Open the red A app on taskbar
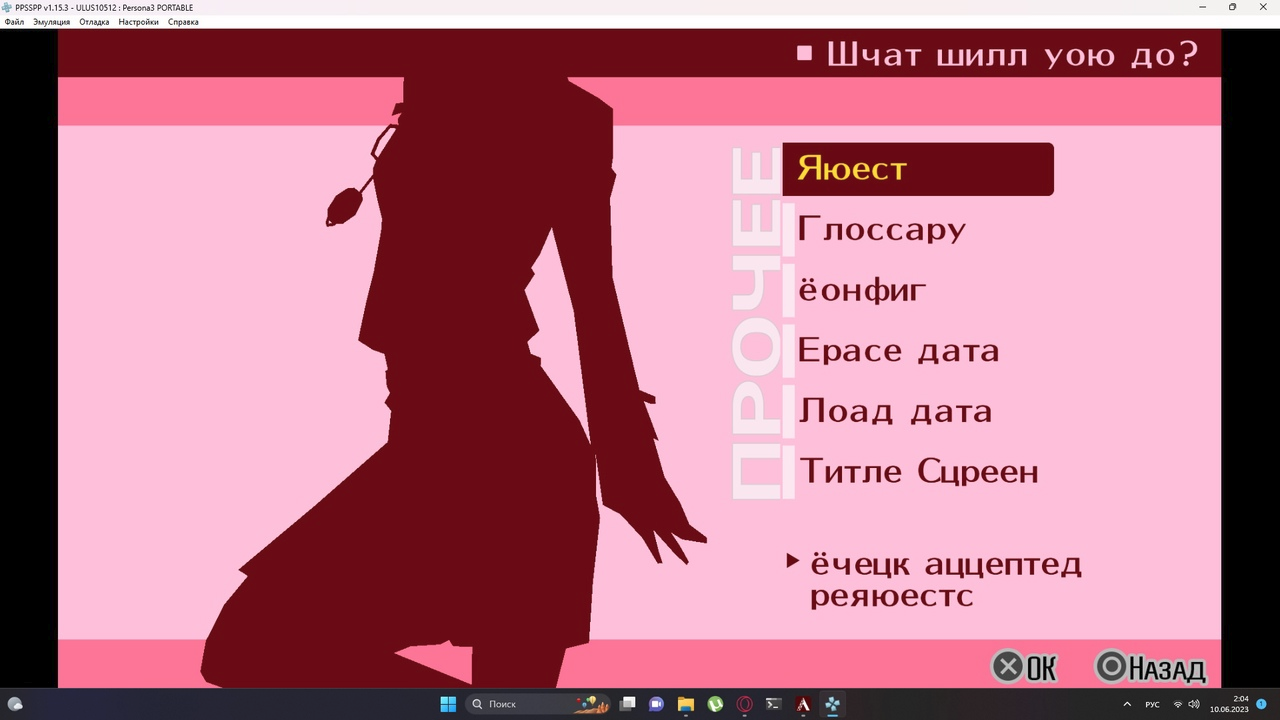This screenshot has width=1280, height=720. tap(803, 704)
